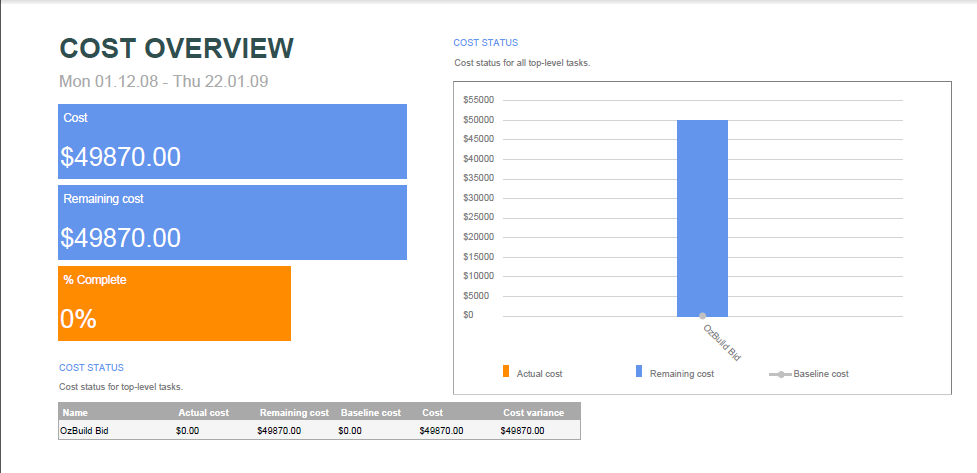Click the OzBuild Bid label under chart axis
This screenshot has width=977, height=473.
pyautogui.click(x=720, y=341)
